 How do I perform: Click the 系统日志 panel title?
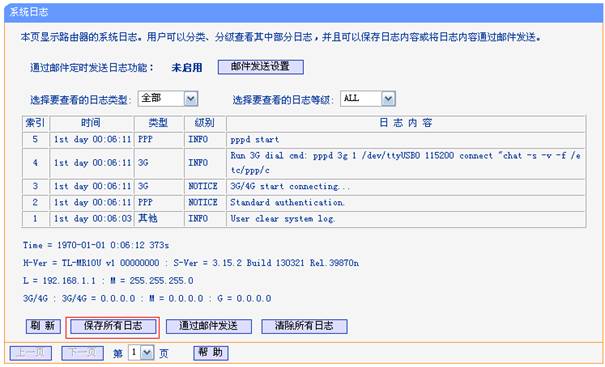coord(29,12)
